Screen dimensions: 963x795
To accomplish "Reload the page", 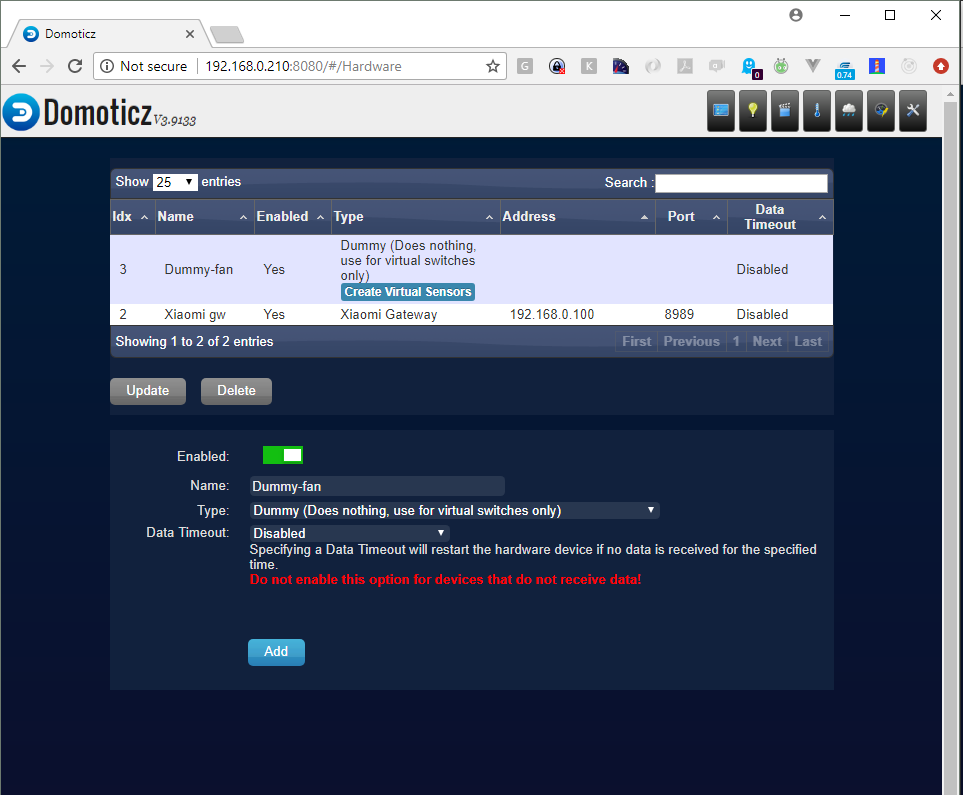I will (75, 66).
